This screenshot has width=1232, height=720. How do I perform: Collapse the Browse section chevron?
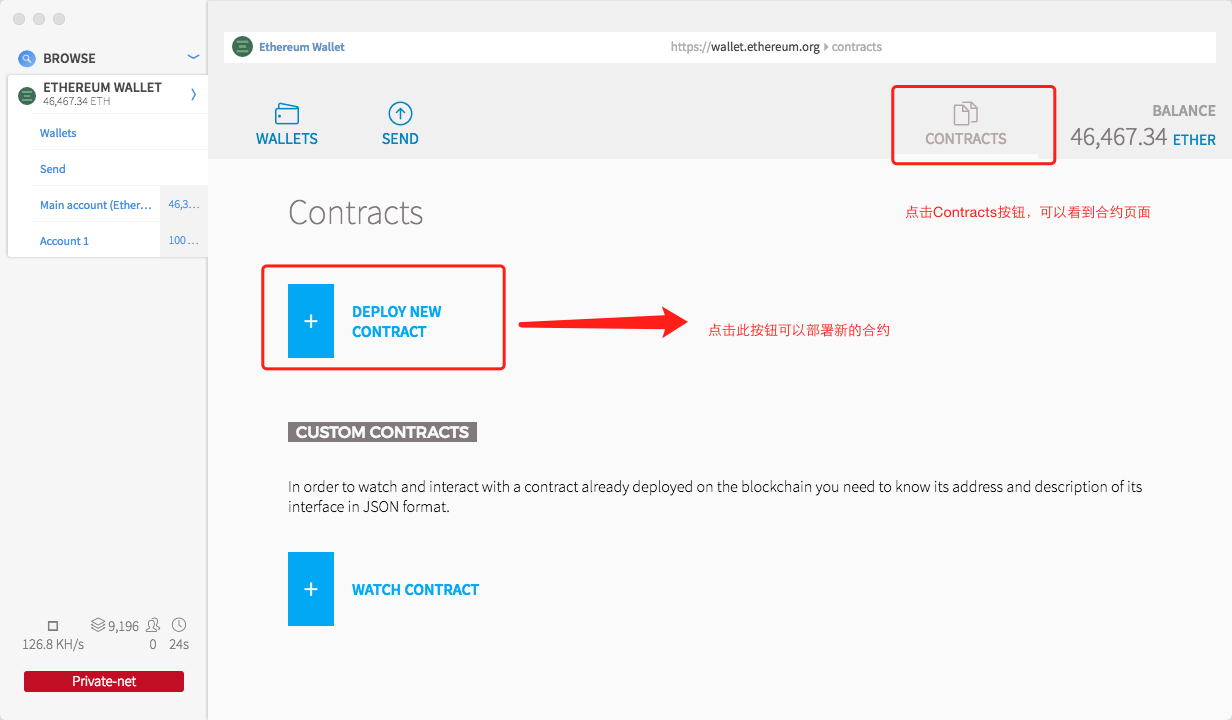coord(194,57)
